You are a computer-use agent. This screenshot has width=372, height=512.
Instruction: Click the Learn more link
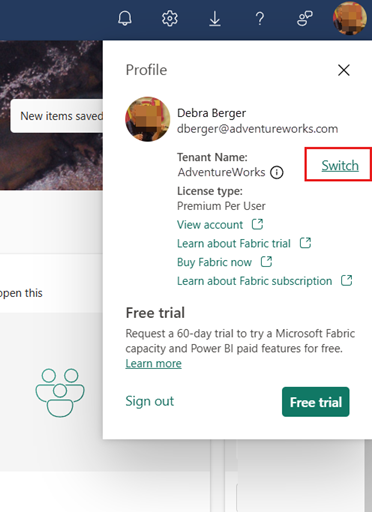click(153, 363)
